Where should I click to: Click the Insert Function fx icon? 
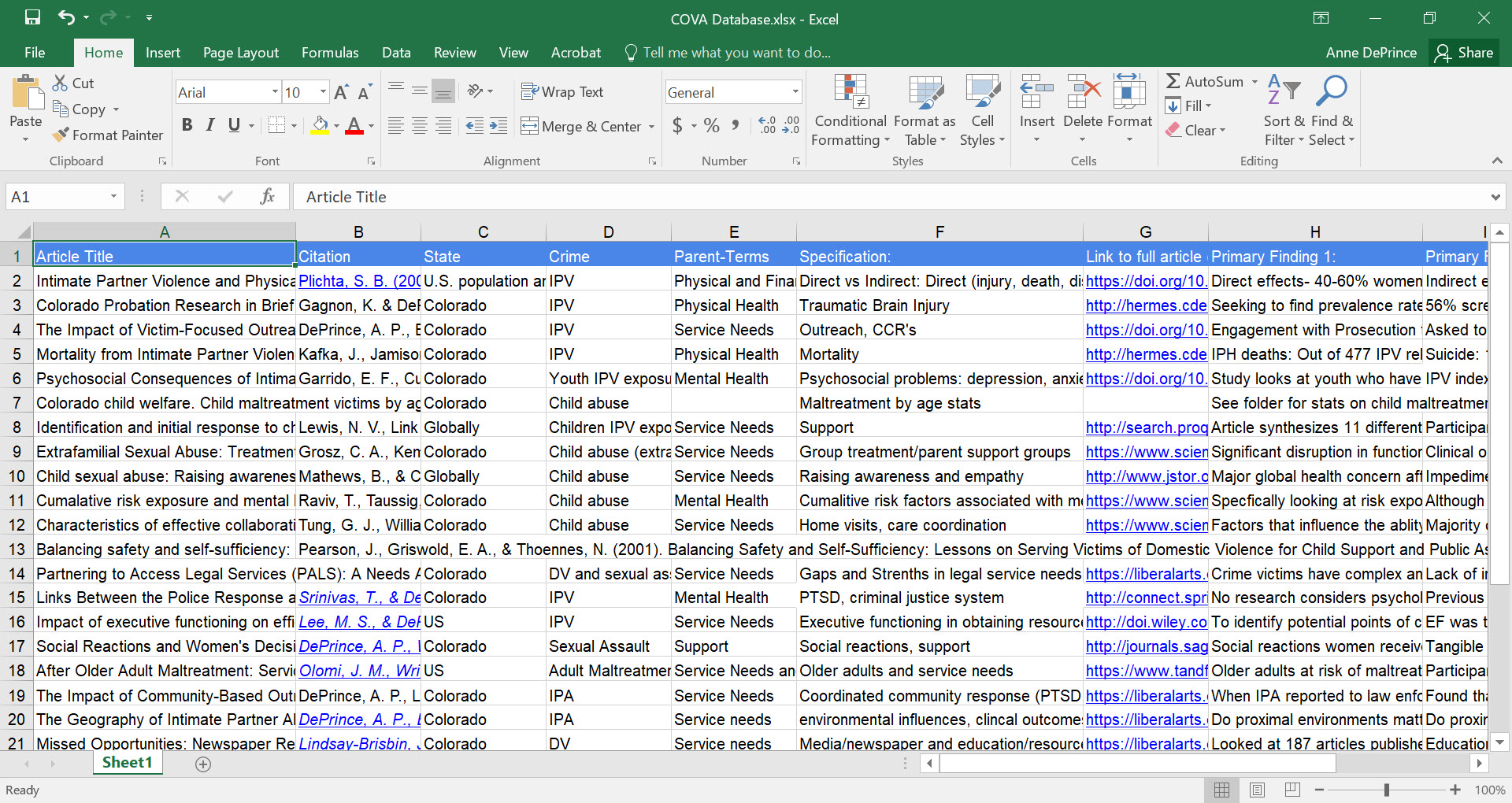pos(267,197)
